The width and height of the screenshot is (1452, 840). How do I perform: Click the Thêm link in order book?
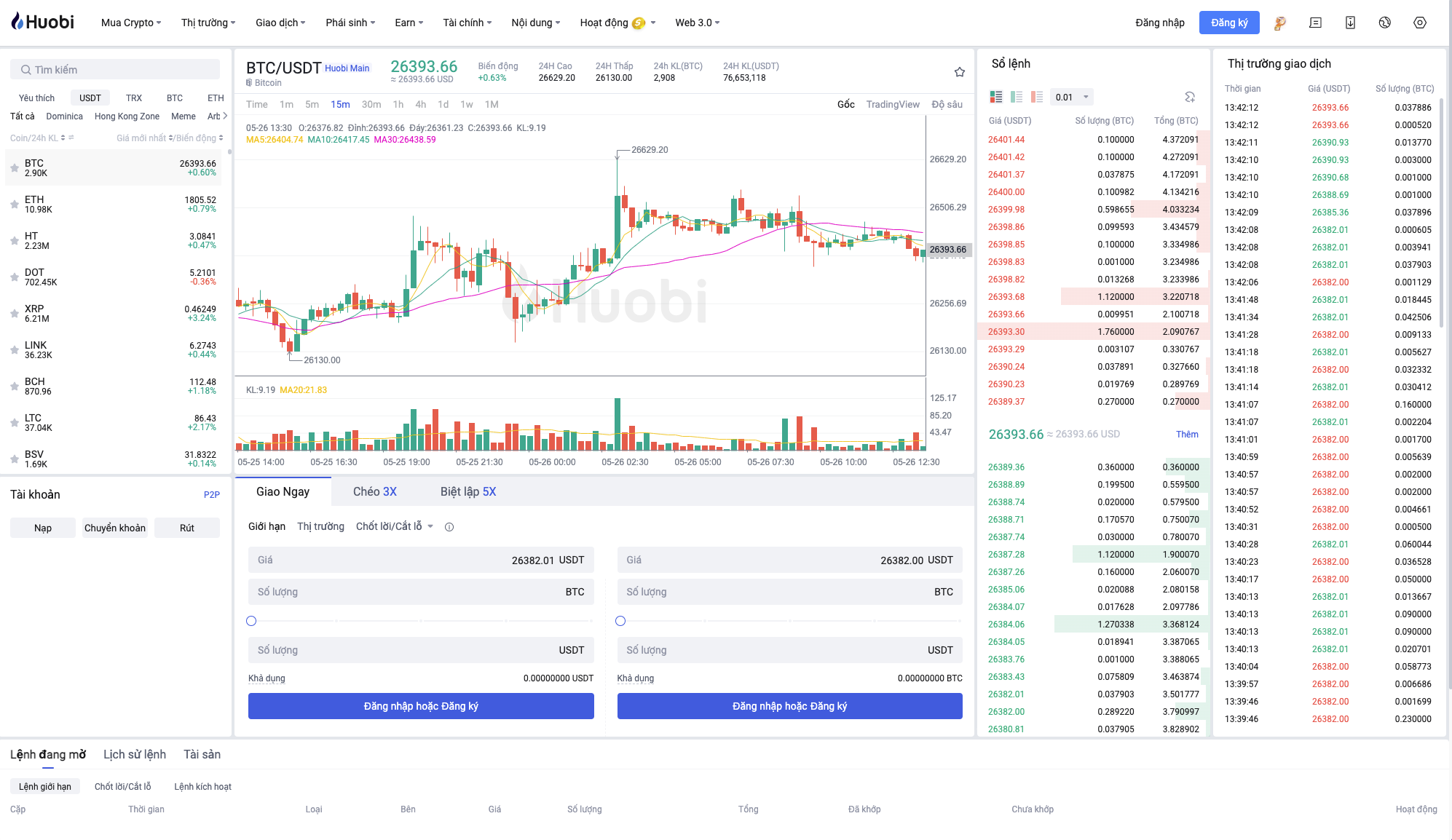[1186, 435]
